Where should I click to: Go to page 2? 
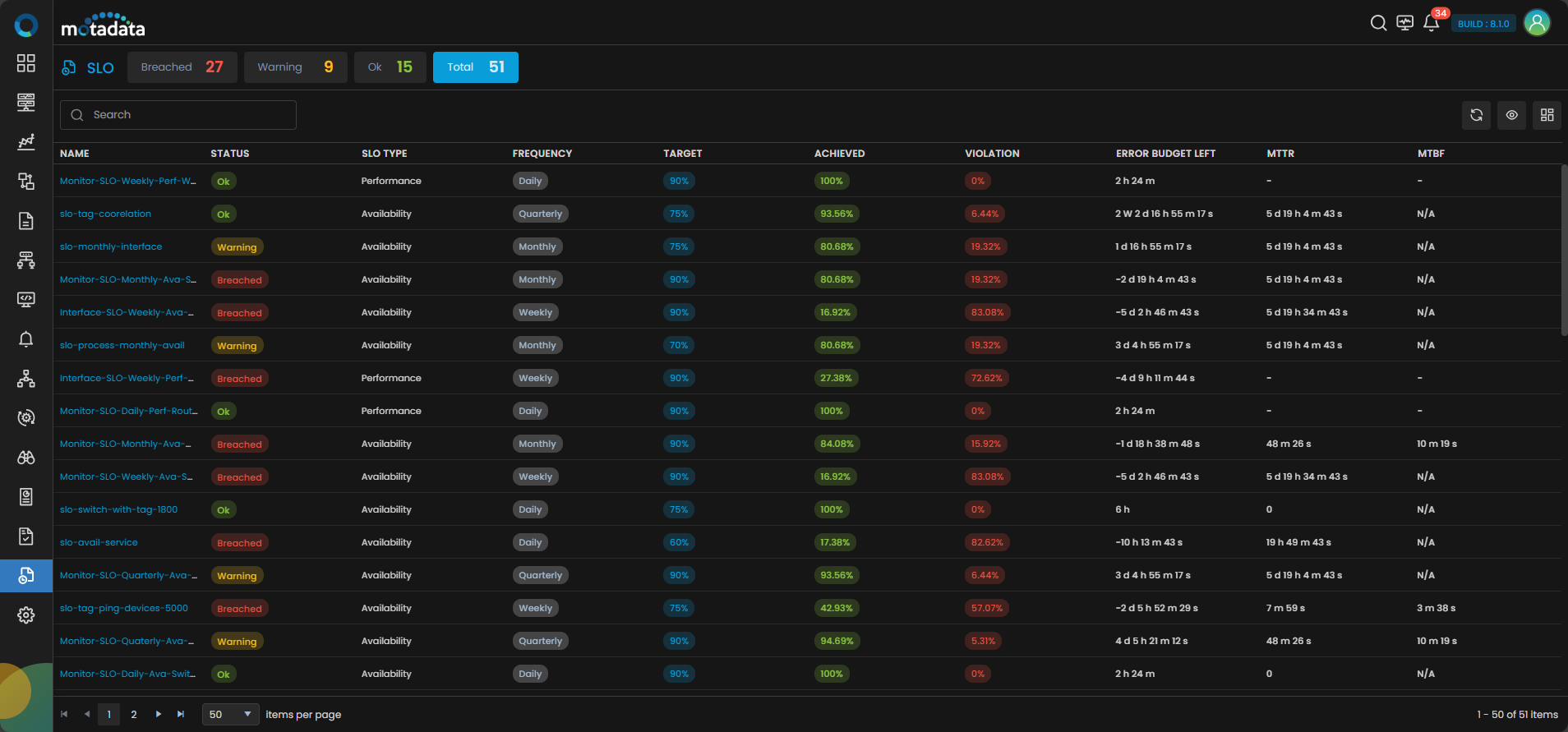point(134,715)
